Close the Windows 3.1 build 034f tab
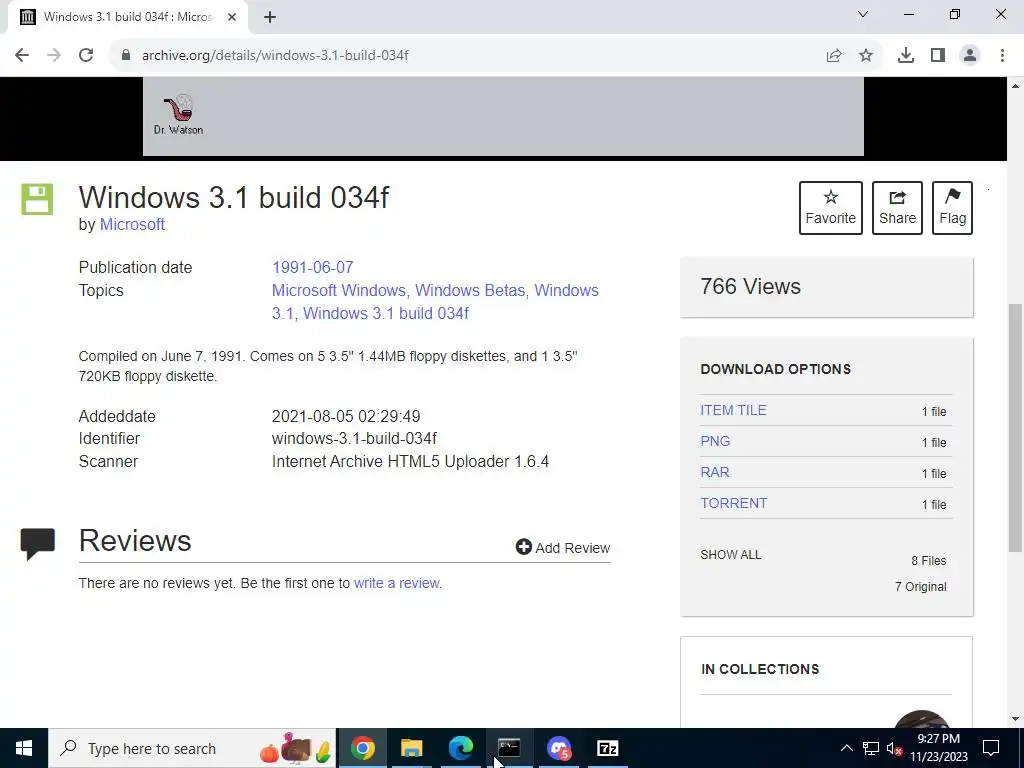This screenshot has width=1024, height=768. click(x=232, y=17)
